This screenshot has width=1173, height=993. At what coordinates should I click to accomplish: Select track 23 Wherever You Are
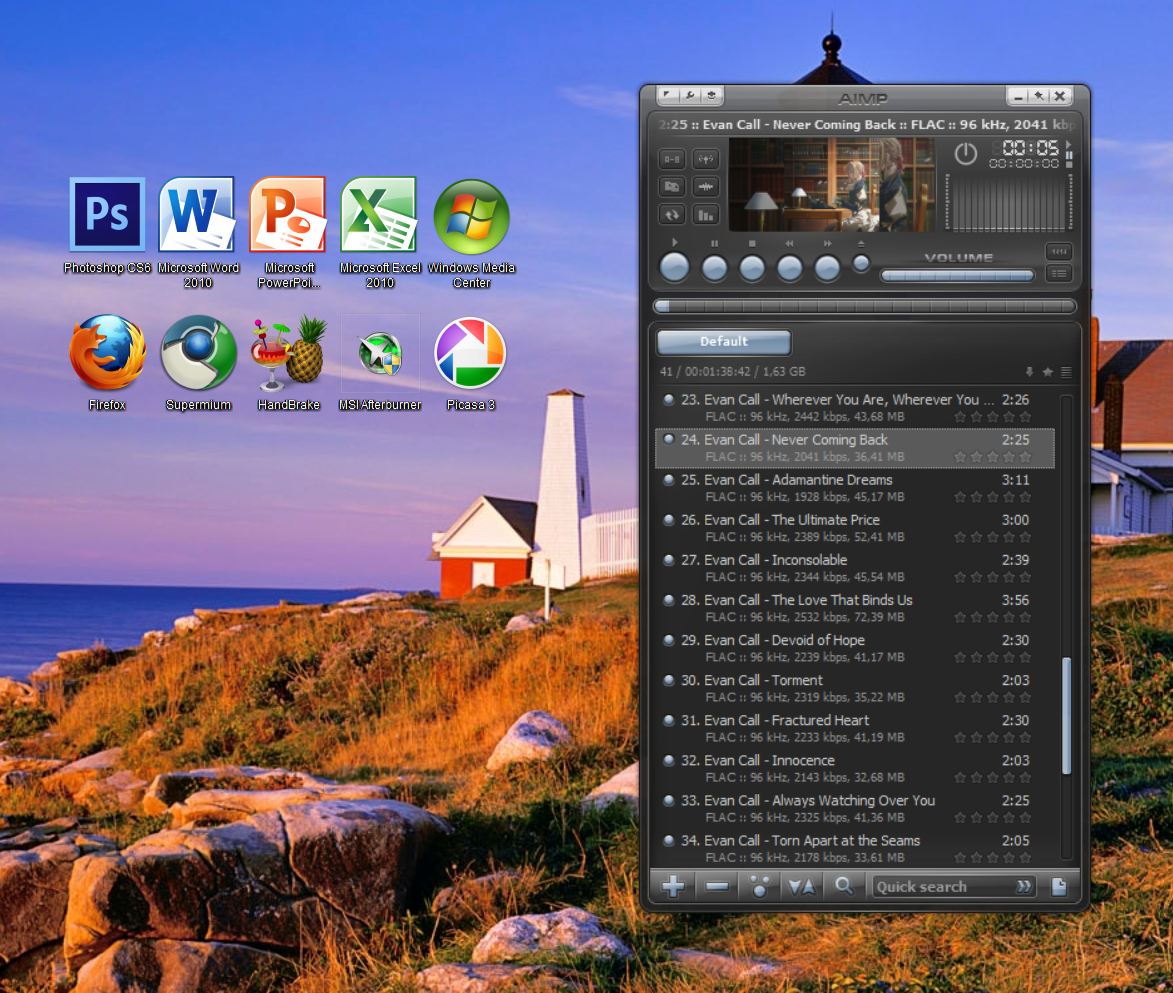[x=855, y=408]
